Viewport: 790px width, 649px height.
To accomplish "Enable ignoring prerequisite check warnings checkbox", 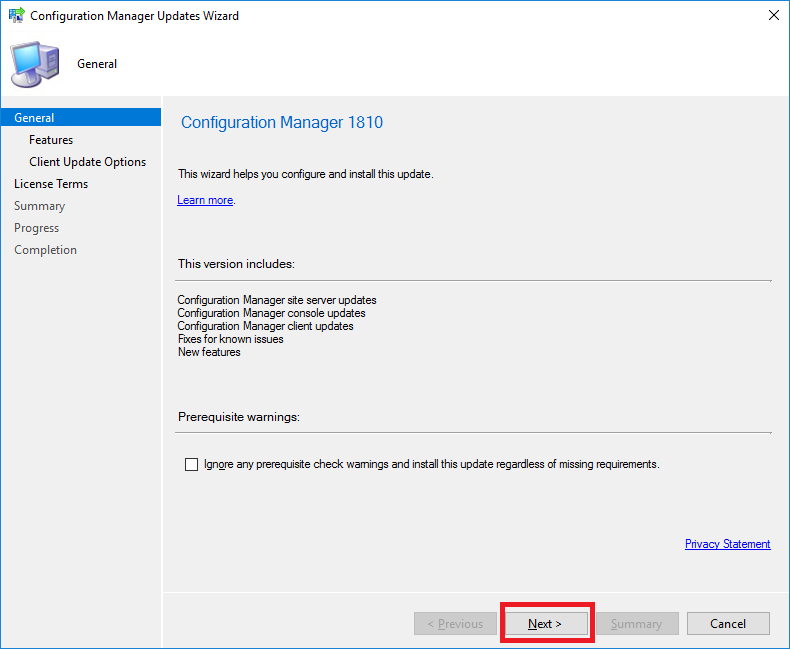I will [x=191, y=464].
